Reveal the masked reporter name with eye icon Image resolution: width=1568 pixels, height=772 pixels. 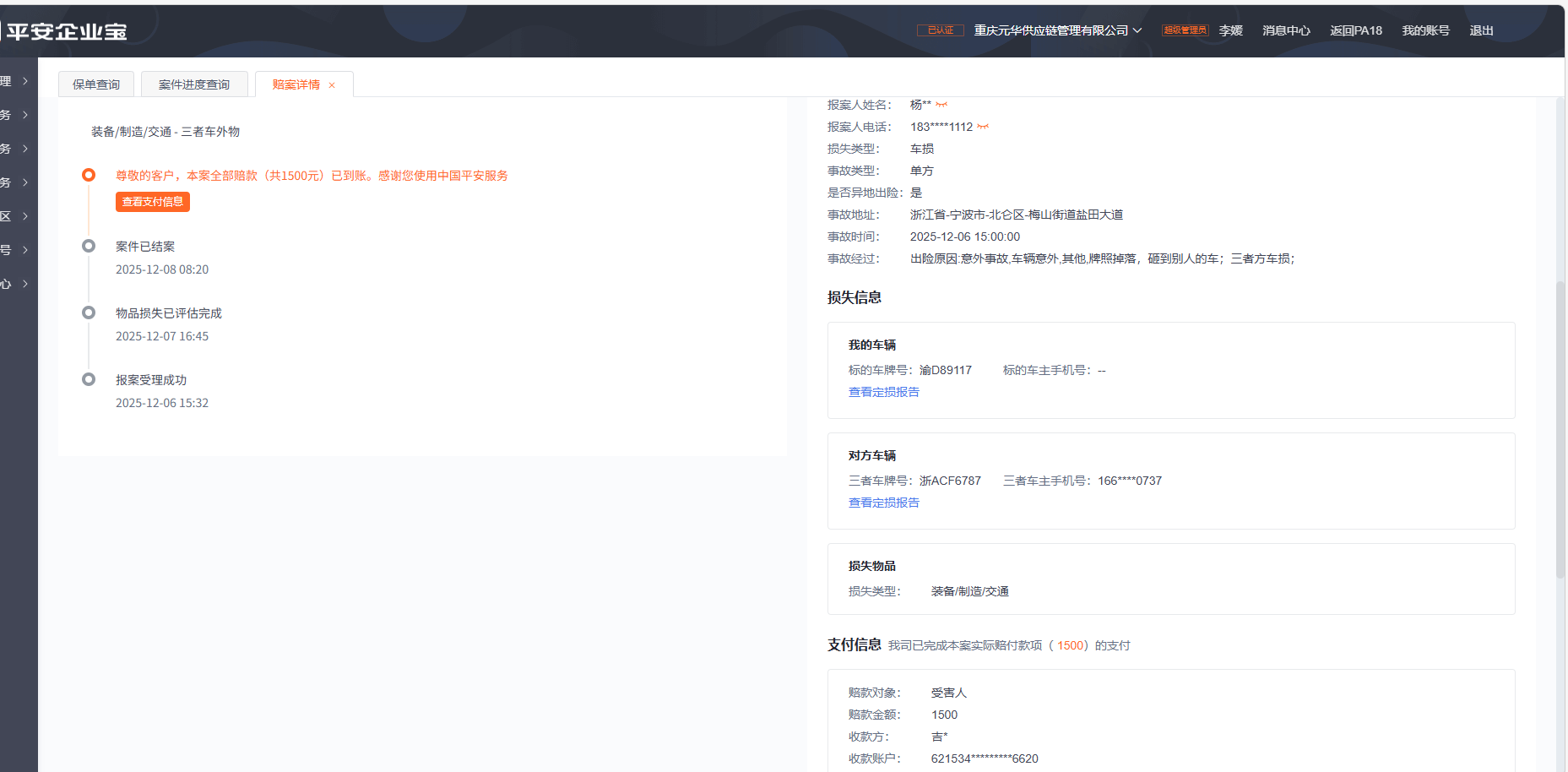point(941,105)
